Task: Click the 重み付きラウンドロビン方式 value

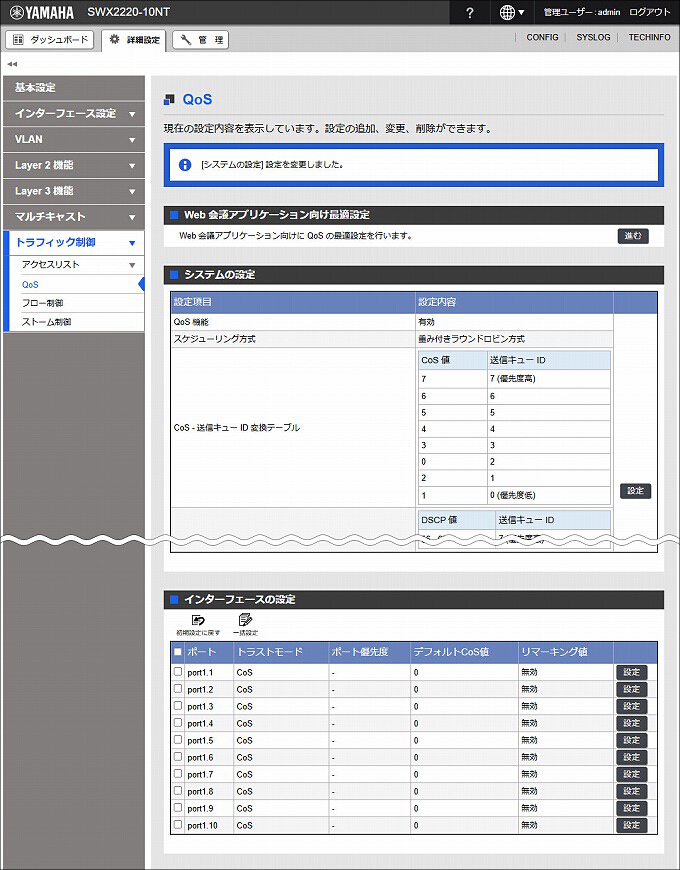Action: (x=471, y=339)
